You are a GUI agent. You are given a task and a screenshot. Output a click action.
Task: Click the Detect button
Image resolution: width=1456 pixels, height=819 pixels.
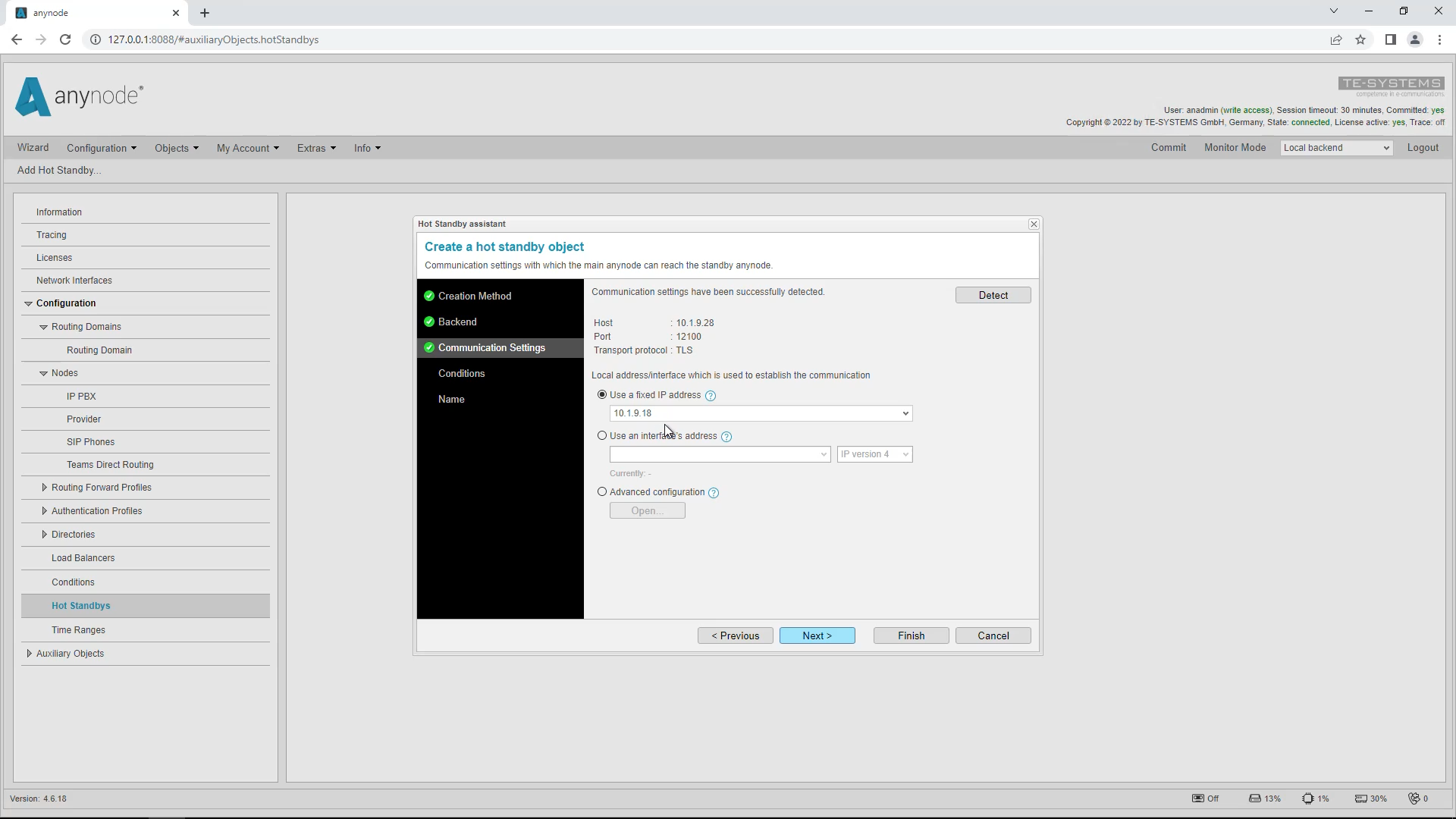point(993,295)
